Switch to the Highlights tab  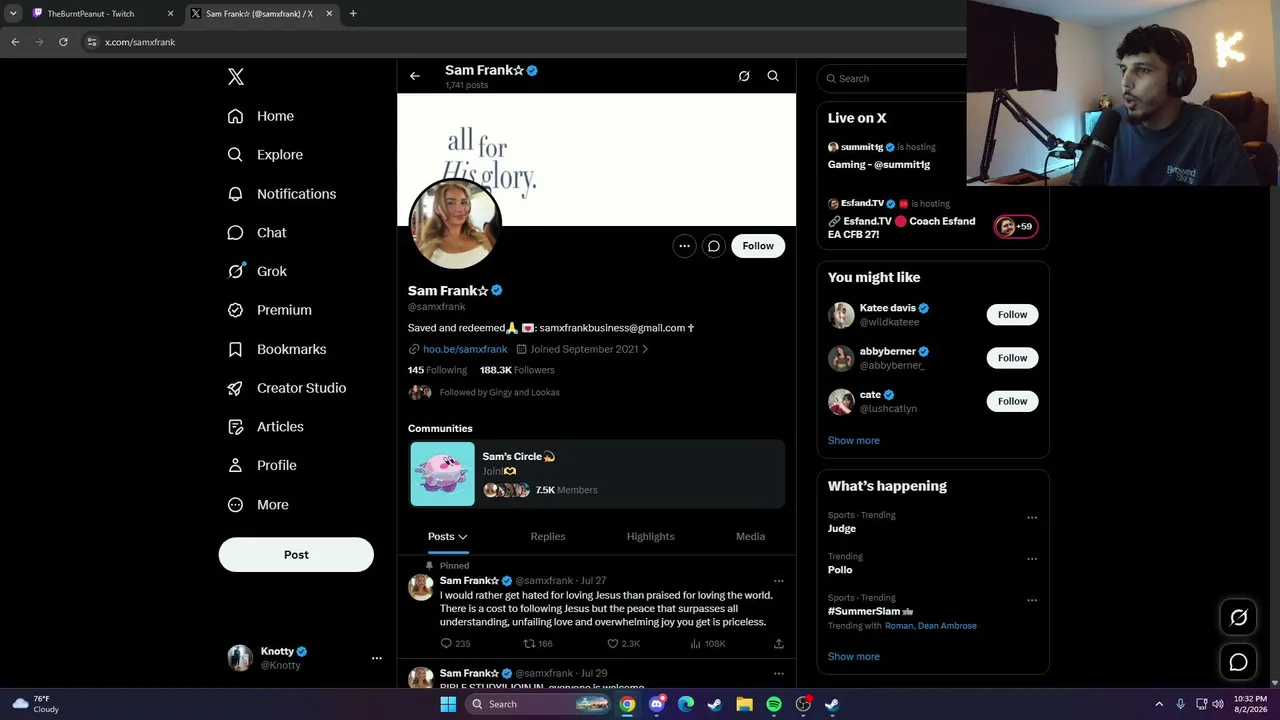651,537
